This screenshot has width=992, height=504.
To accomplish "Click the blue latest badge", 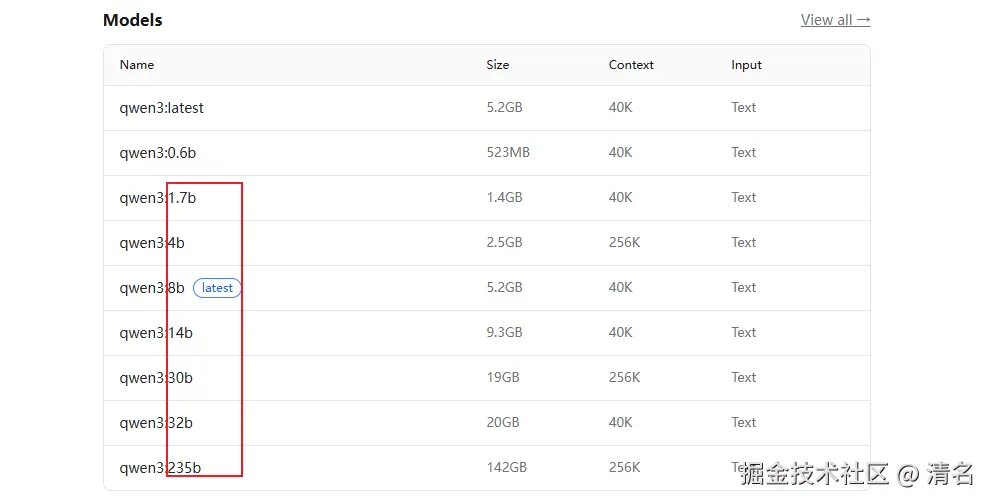I will [x=217, y=288].
